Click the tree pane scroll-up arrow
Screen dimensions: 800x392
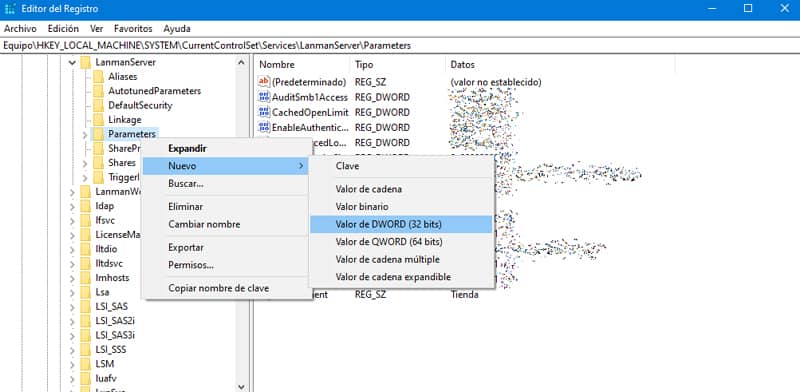(241, 62)
